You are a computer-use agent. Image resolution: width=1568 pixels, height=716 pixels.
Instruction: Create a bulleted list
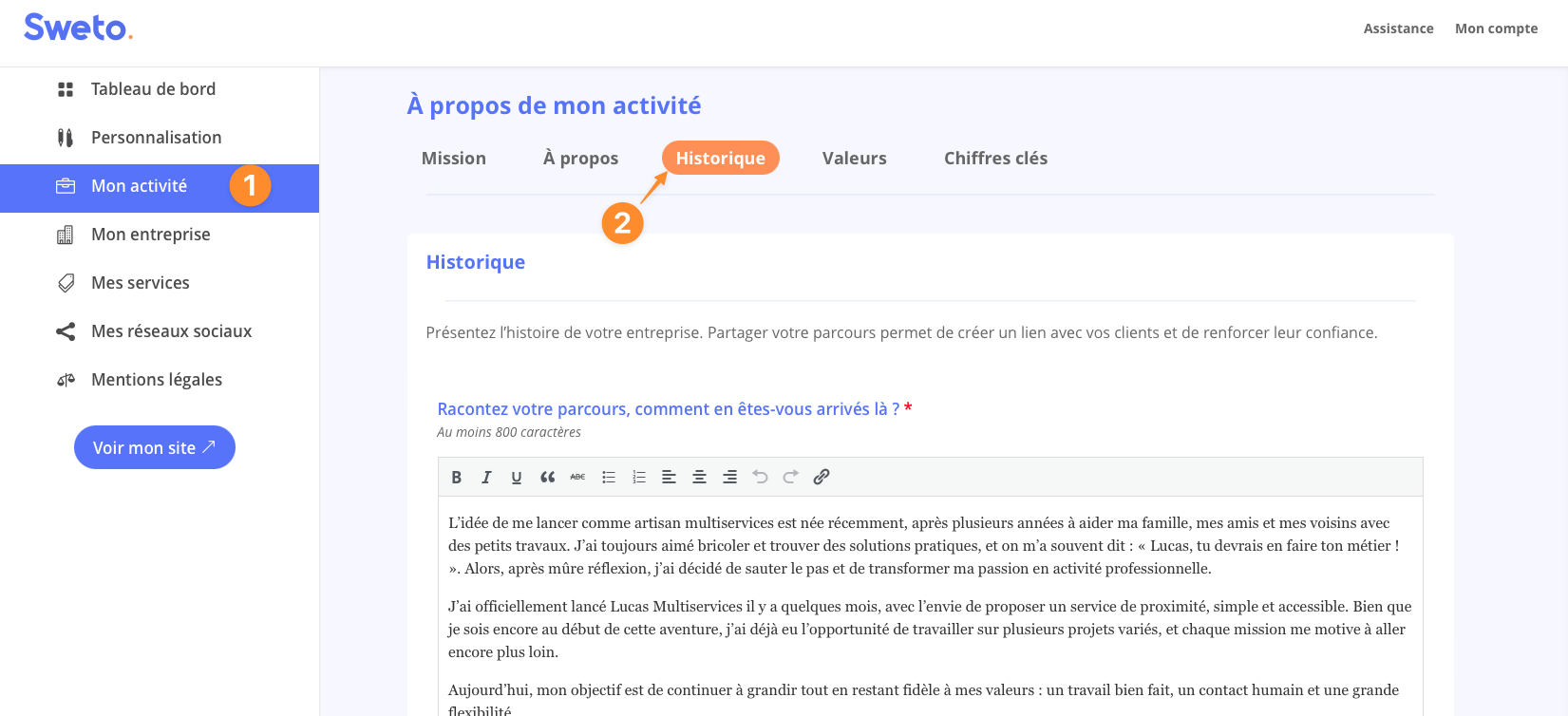609,478
